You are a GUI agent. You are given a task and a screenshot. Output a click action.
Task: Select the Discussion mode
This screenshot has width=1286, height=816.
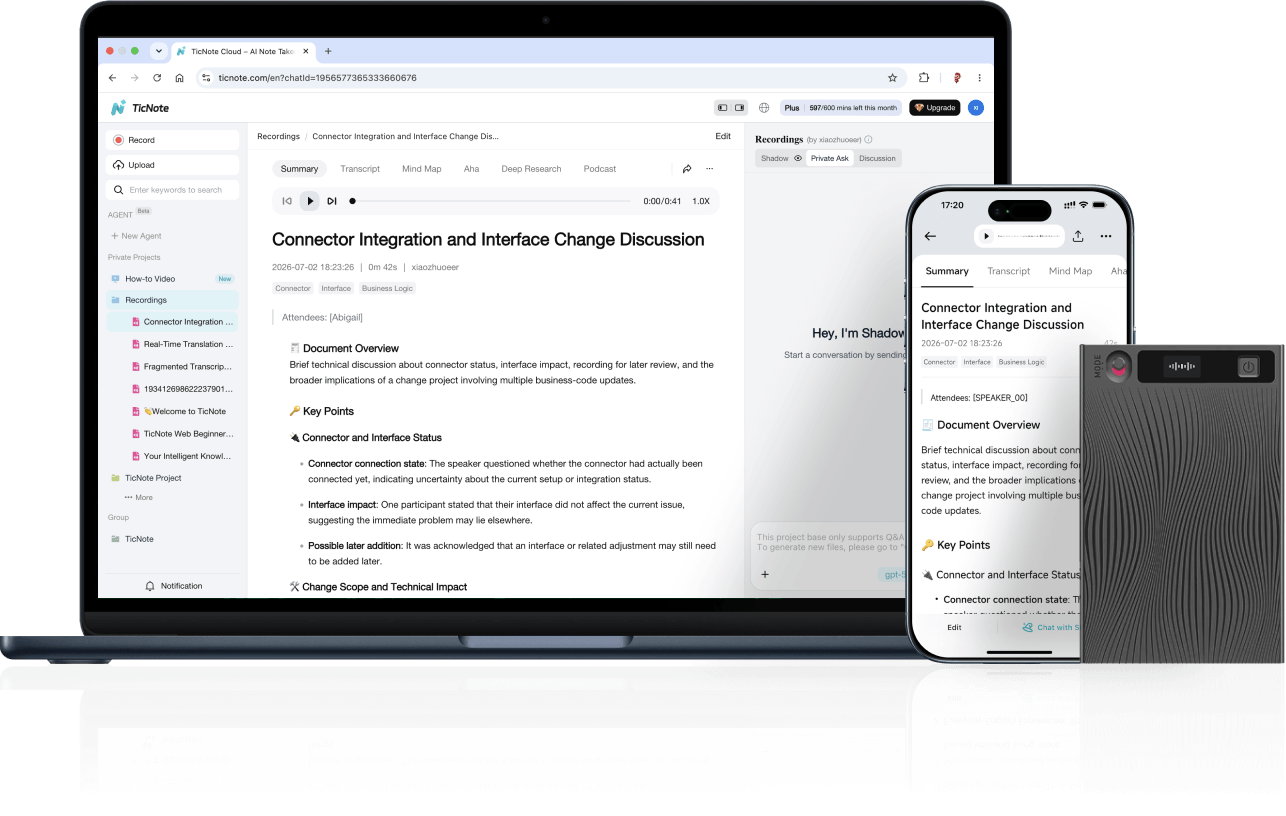coord(877,158)
